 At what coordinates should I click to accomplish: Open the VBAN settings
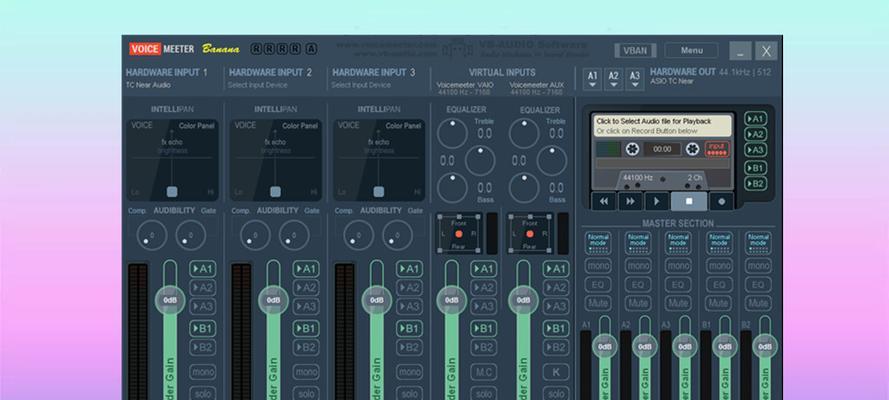coord(635,50)
